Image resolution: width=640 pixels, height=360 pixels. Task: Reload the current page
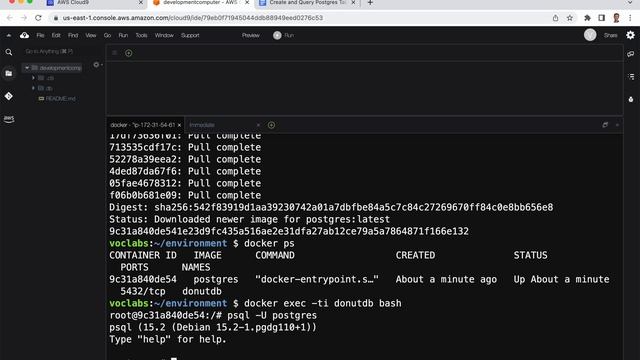pyautogui.click(x=38, y=18)
